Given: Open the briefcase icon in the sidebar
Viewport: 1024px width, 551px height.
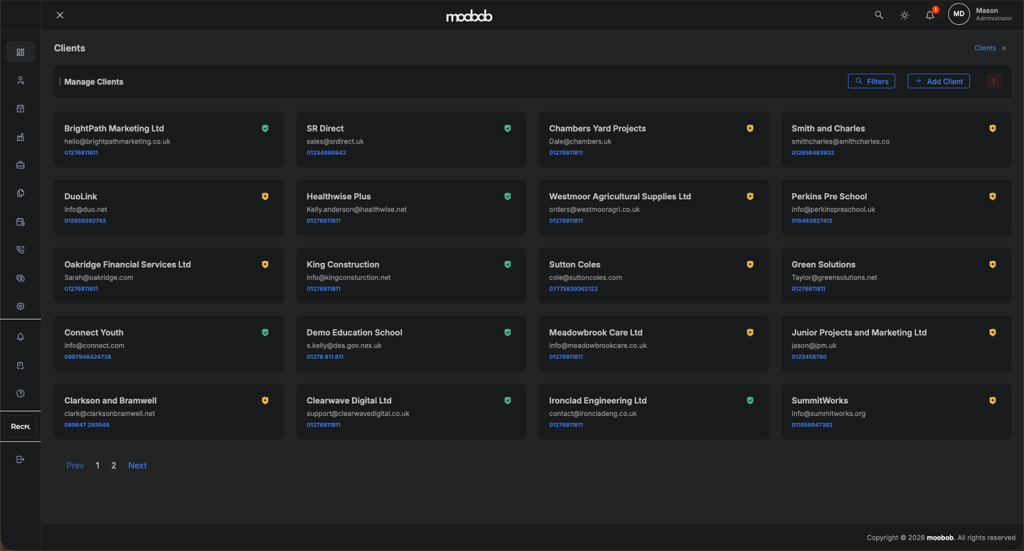Looking at the screenshot, I should pyautogui.click(x=20, y=165).
